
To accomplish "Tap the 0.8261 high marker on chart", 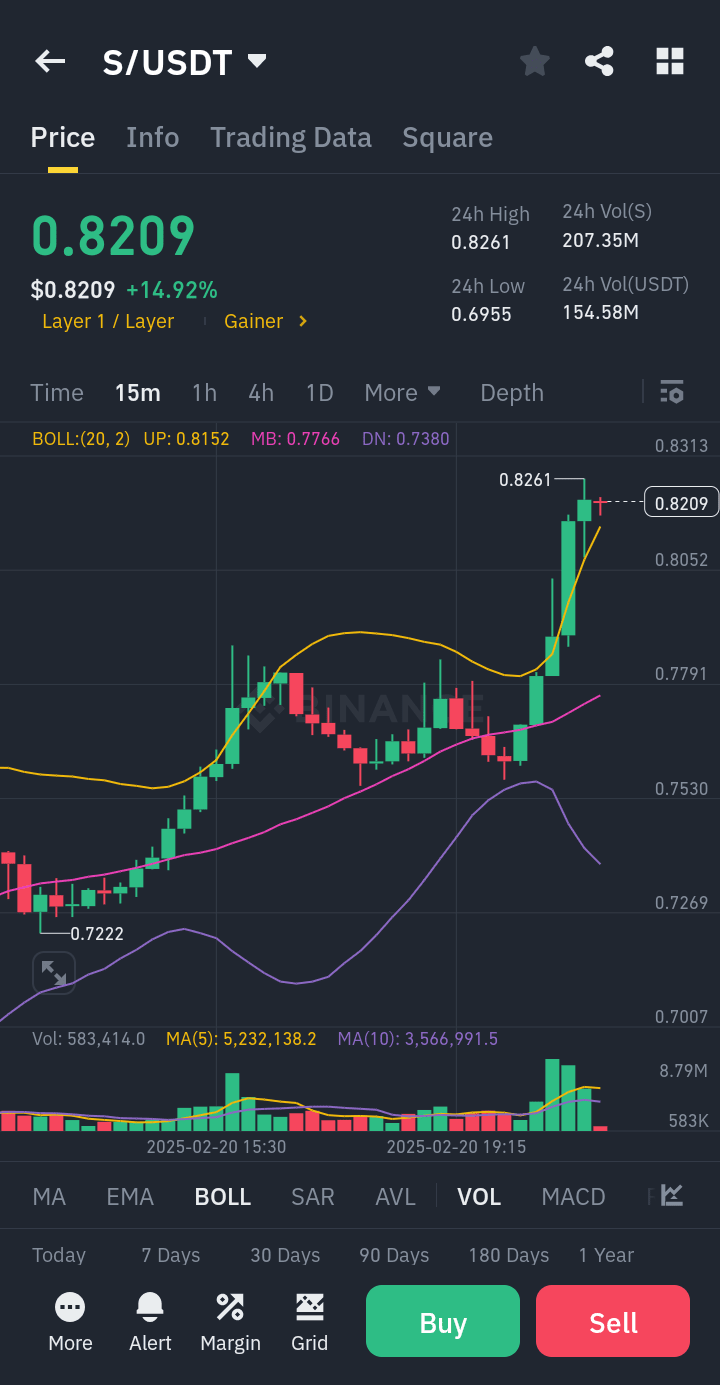I will (526, 480).
